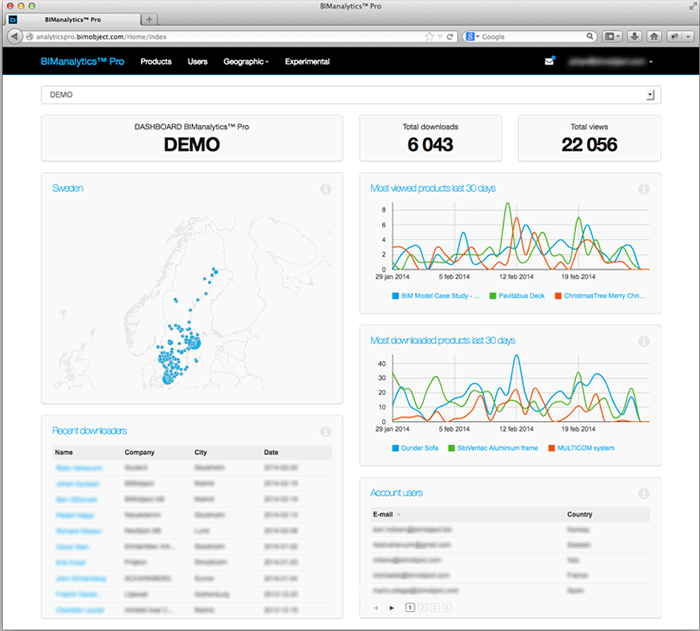Open the mail notifications envelope icon

pos(550,61)
